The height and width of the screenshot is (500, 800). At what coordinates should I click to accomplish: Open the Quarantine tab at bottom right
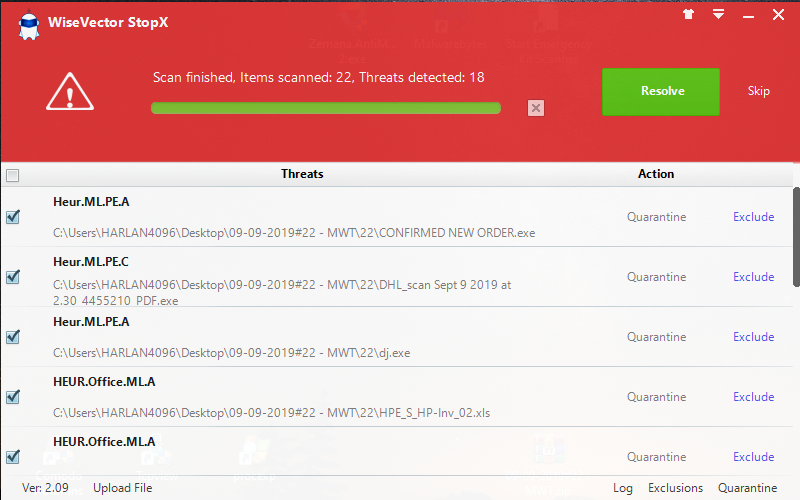[x=747, y=488]
